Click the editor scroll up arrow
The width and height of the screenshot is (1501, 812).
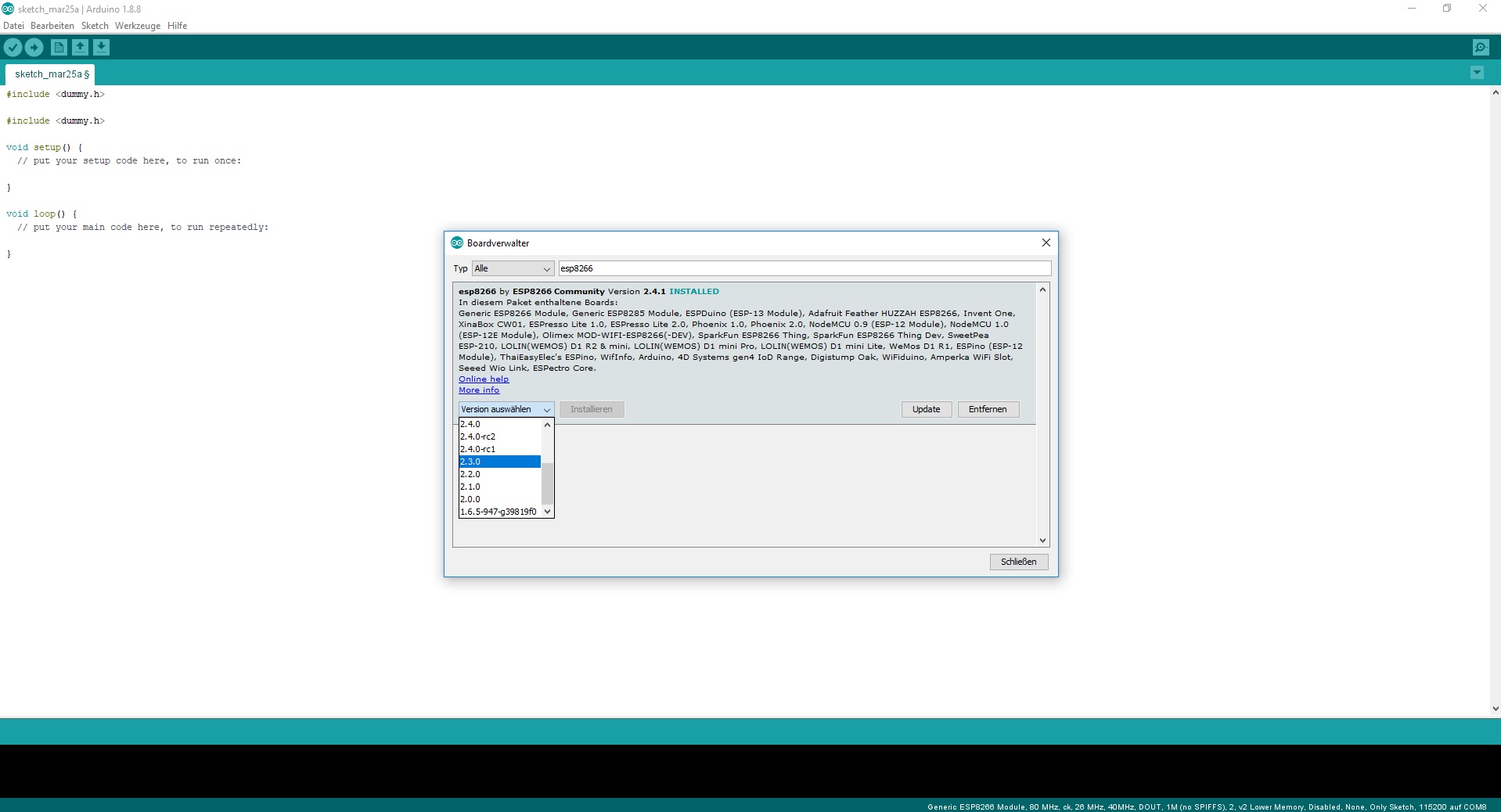point(1495,92)
